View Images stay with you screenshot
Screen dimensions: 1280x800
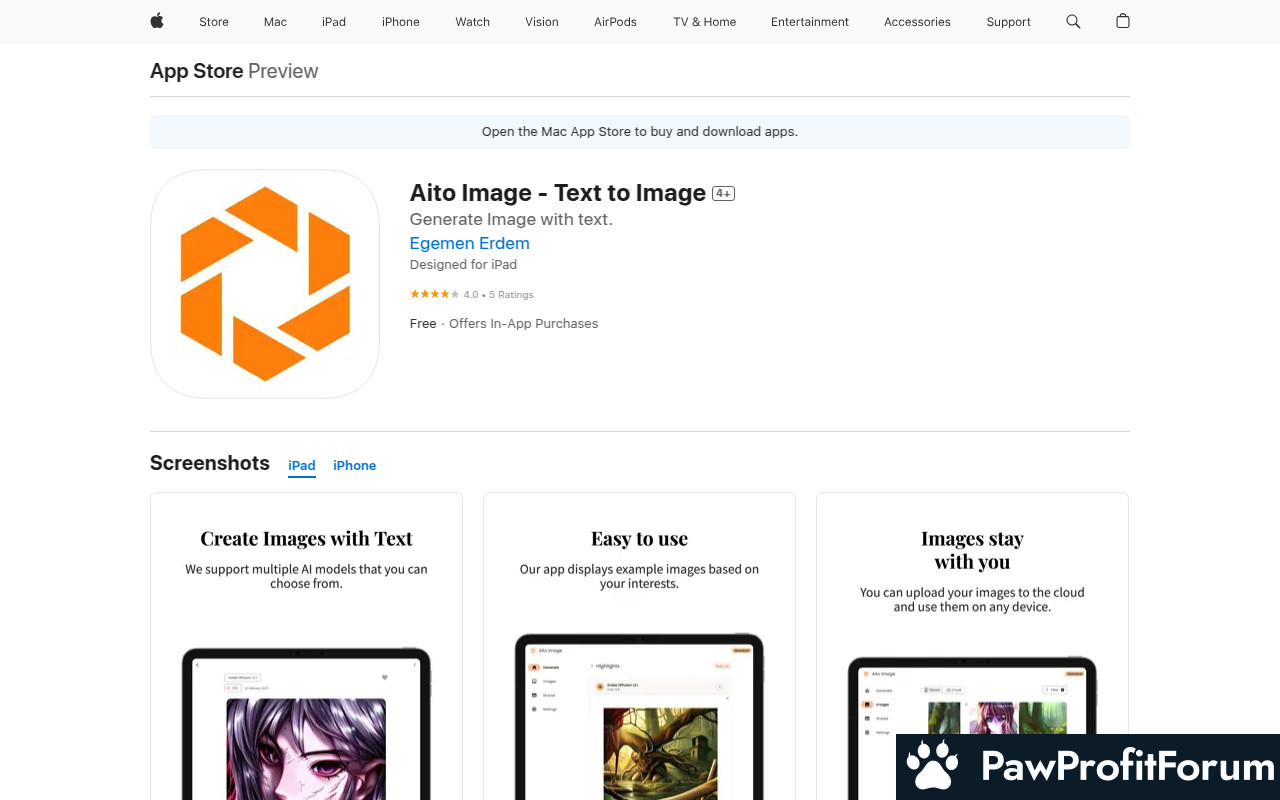coord(972,646)
